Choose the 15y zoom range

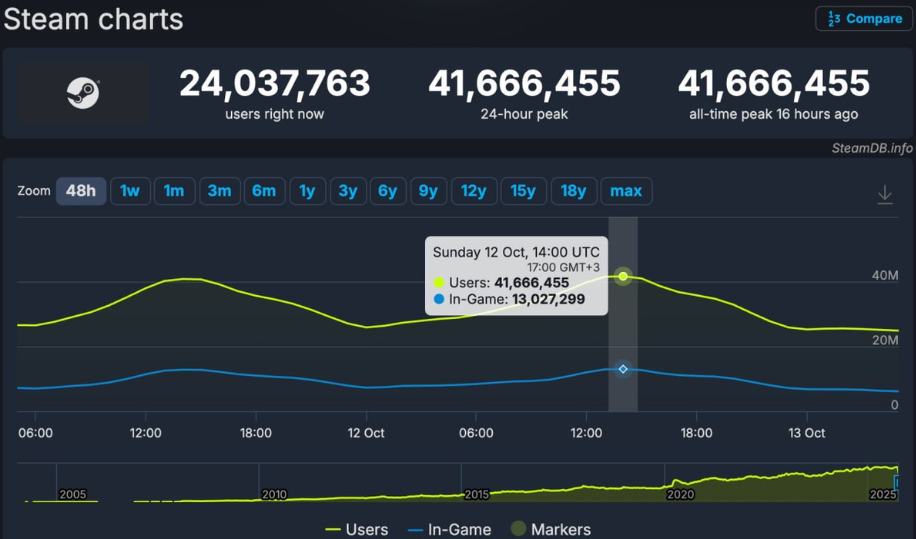pos(524,191)
